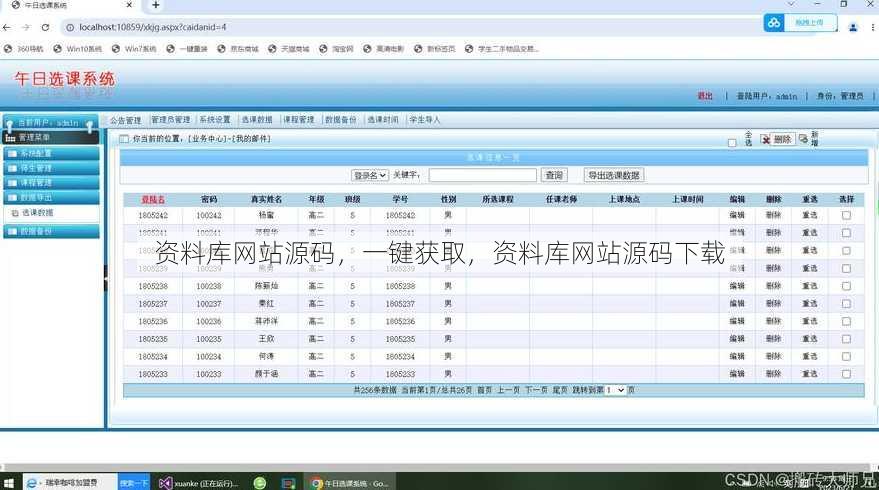Click the Windows Start button
Screen dimensions: 879x490
(x=9, y=483)
